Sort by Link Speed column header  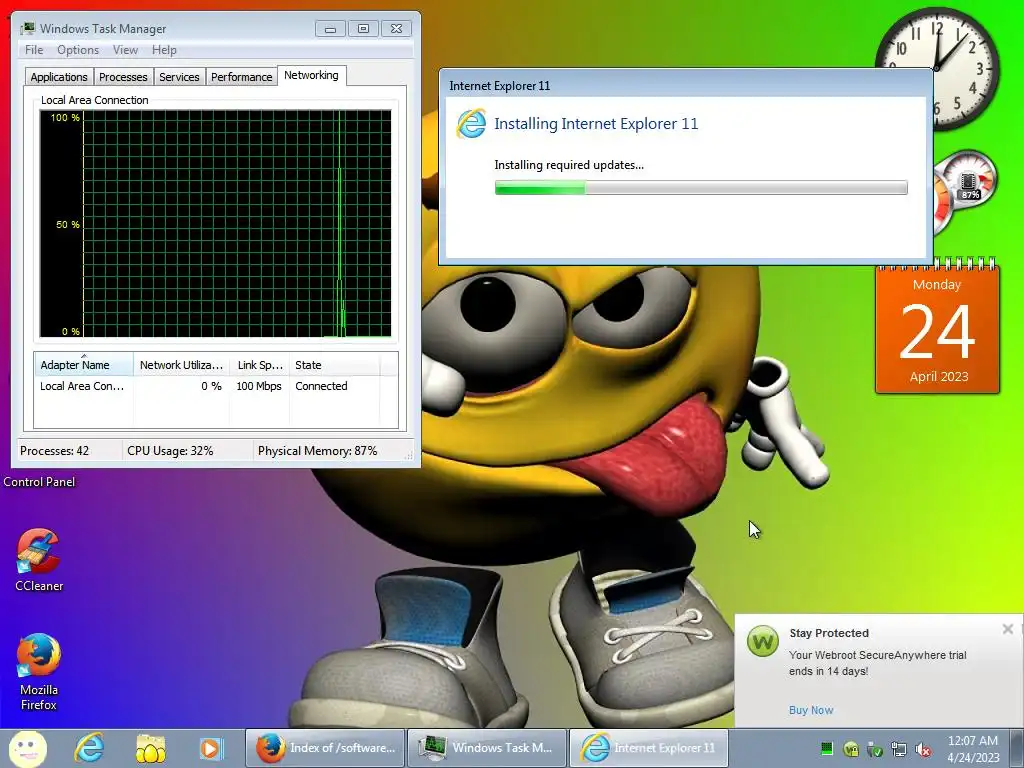[x=259, y=365]
